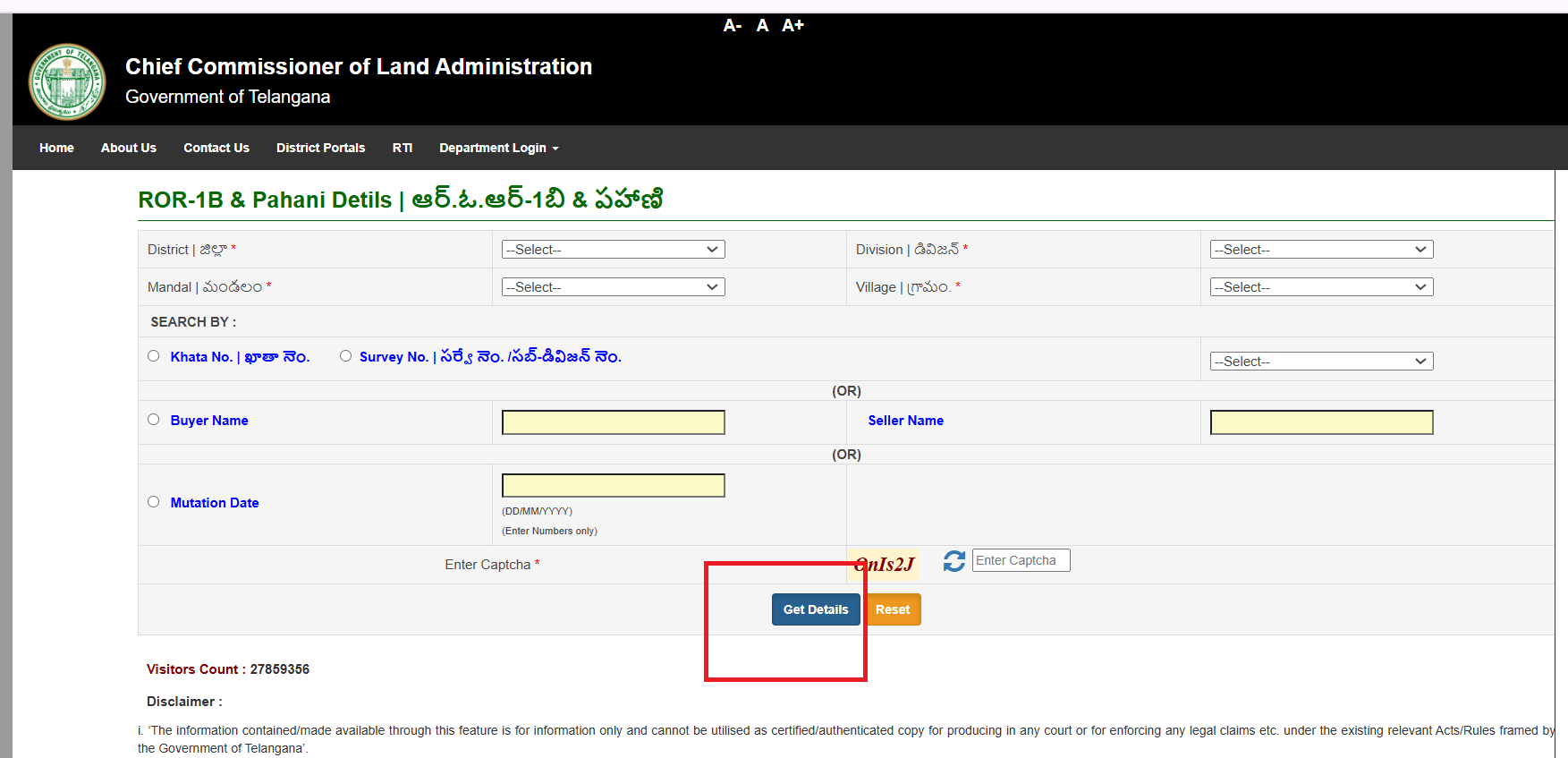
Task: Select the Survey No. radio button
Action: (x=345, y=356)
